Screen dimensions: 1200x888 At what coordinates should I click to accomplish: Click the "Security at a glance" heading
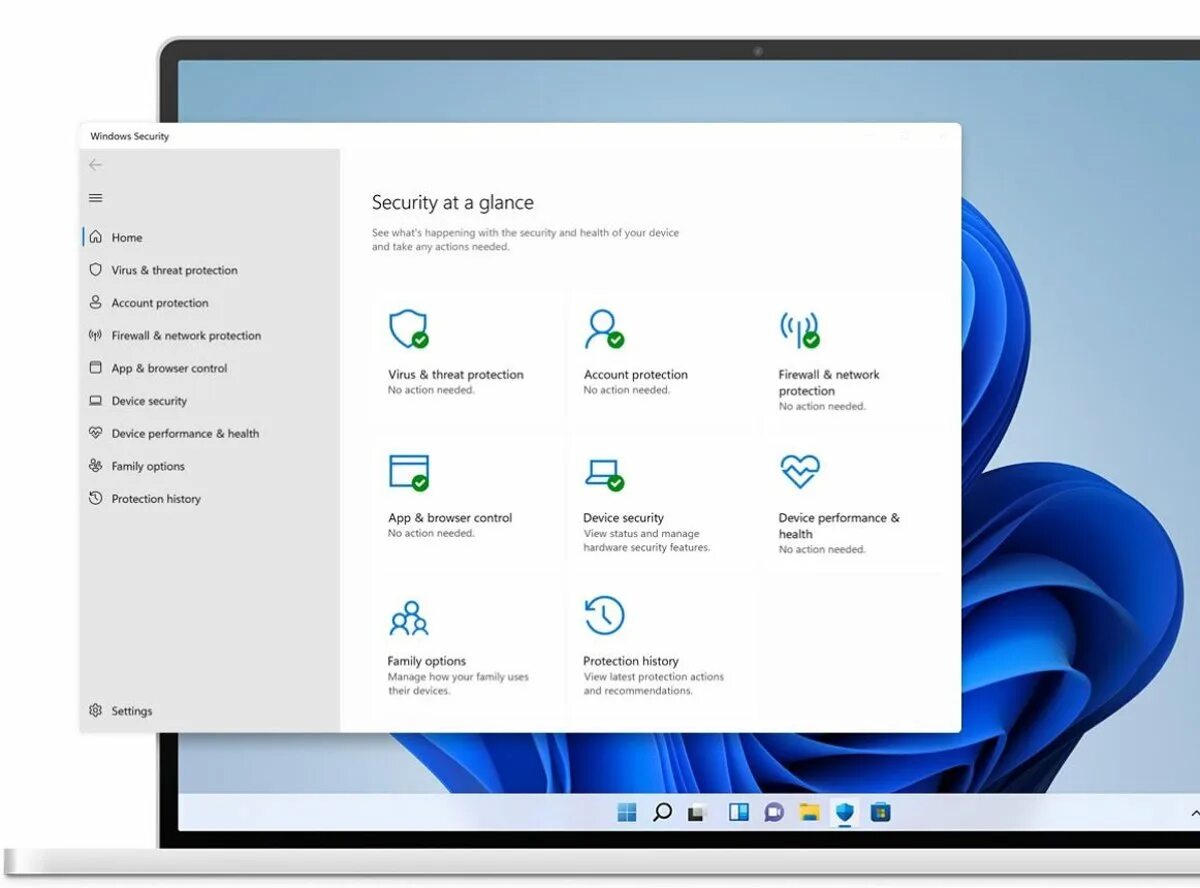(453, 202)
